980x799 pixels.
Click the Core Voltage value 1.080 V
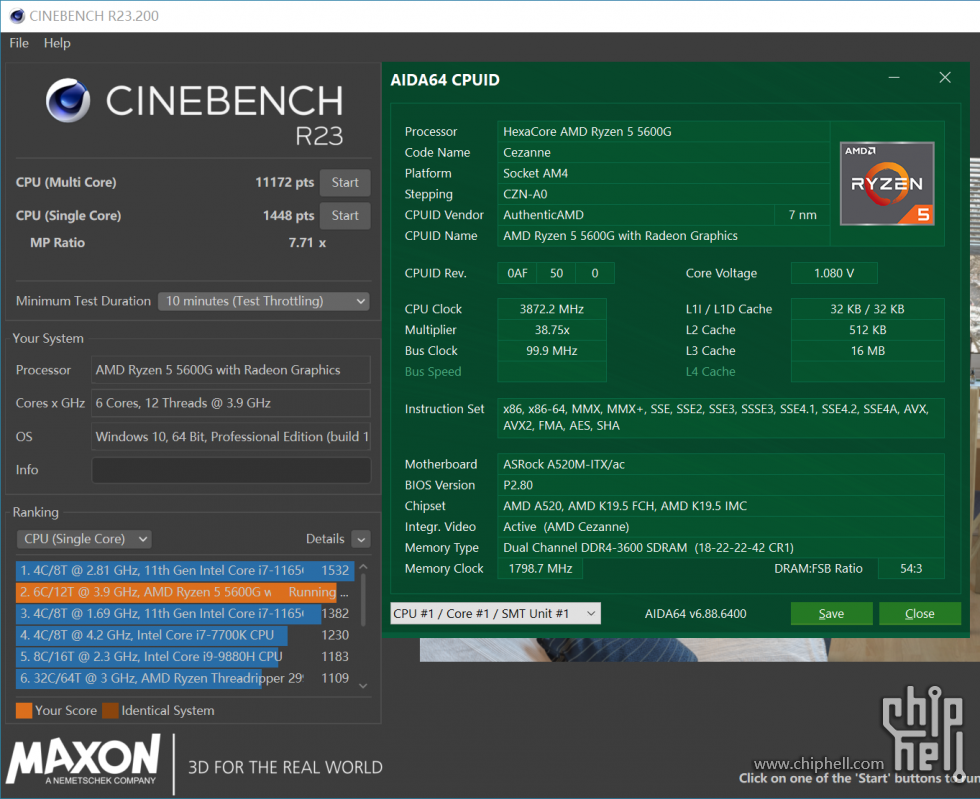tap(834, 273)
